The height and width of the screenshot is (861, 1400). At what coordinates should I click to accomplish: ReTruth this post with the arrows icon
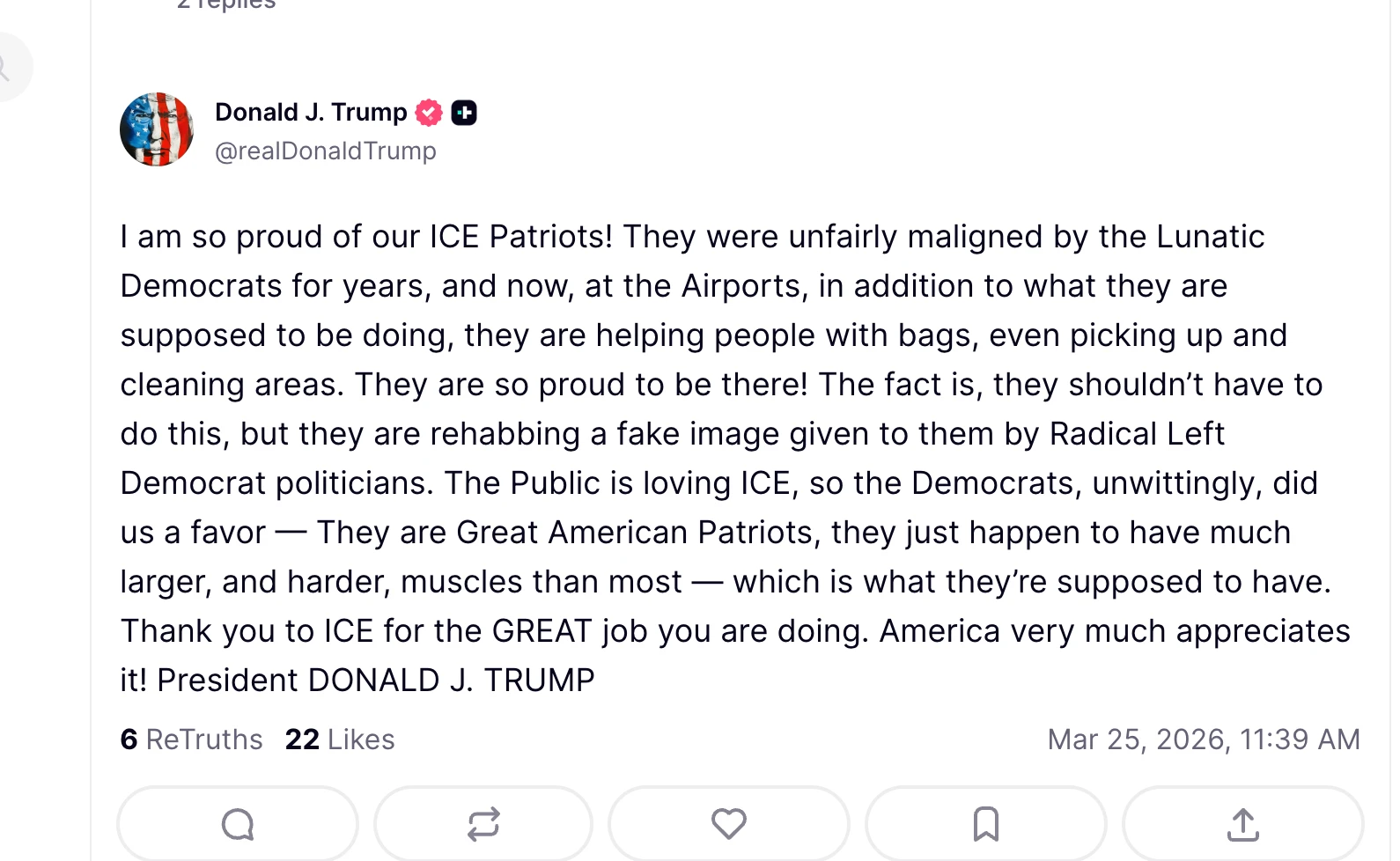pos(483,825)
